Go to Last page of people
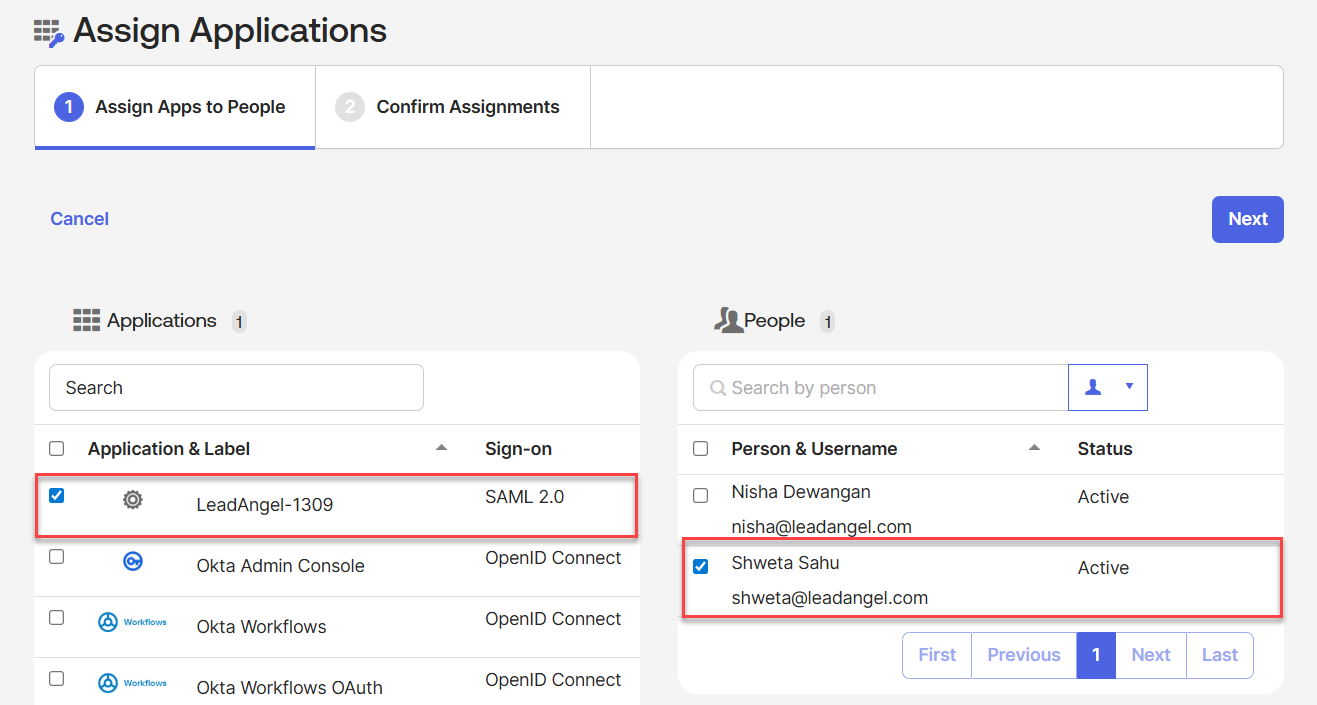 (x=1220, y=655)
